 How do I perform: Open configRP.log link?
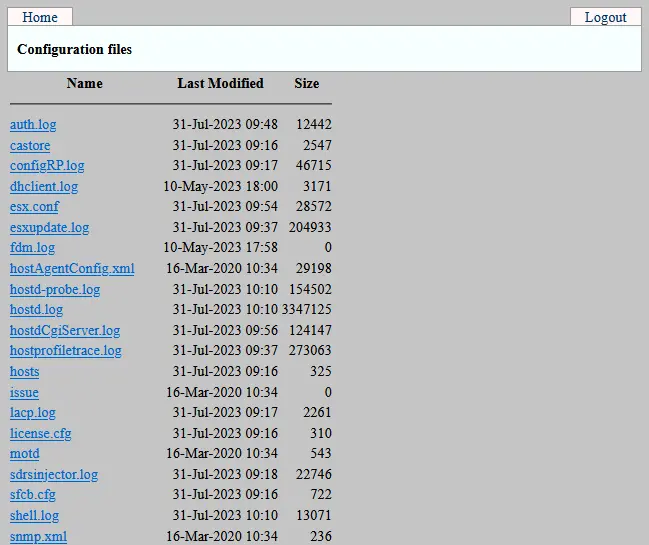tap(47, 166)
